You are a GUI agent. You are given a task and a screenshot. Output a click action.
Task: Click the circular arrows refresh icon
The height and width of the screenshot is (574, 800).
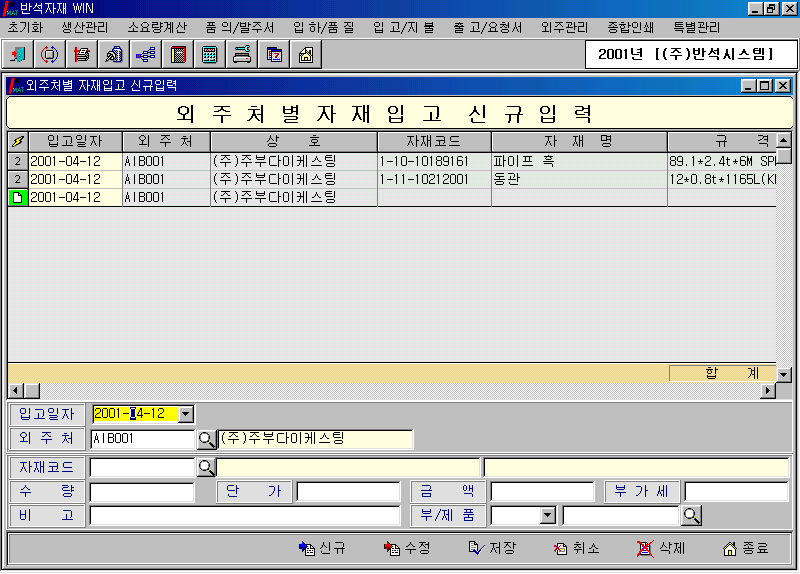[x=50, y=55]
